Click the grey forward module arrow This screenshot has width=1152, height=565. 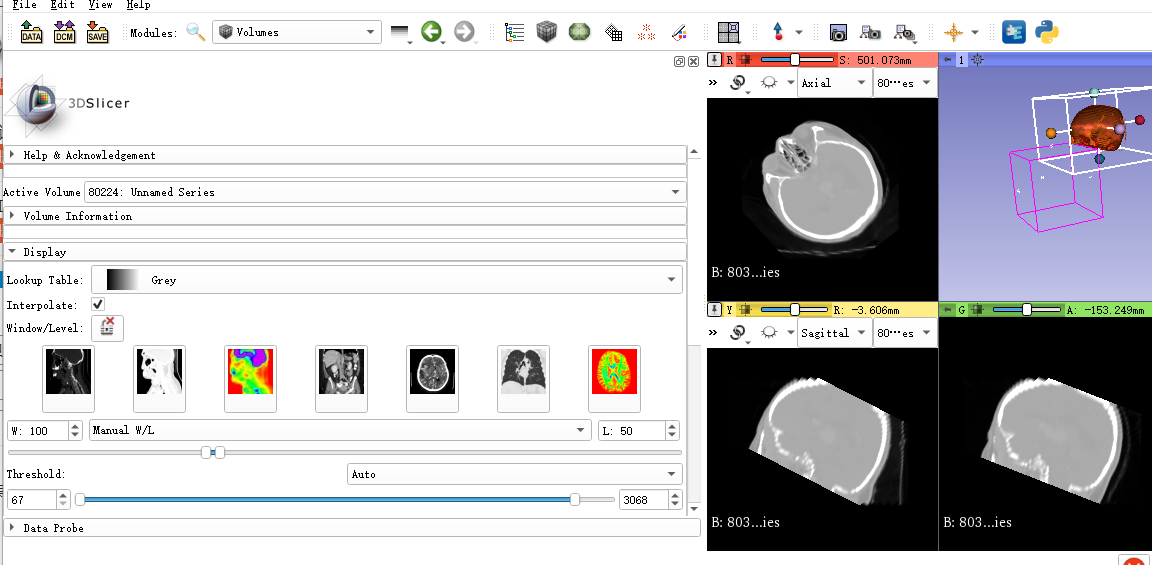464,32
